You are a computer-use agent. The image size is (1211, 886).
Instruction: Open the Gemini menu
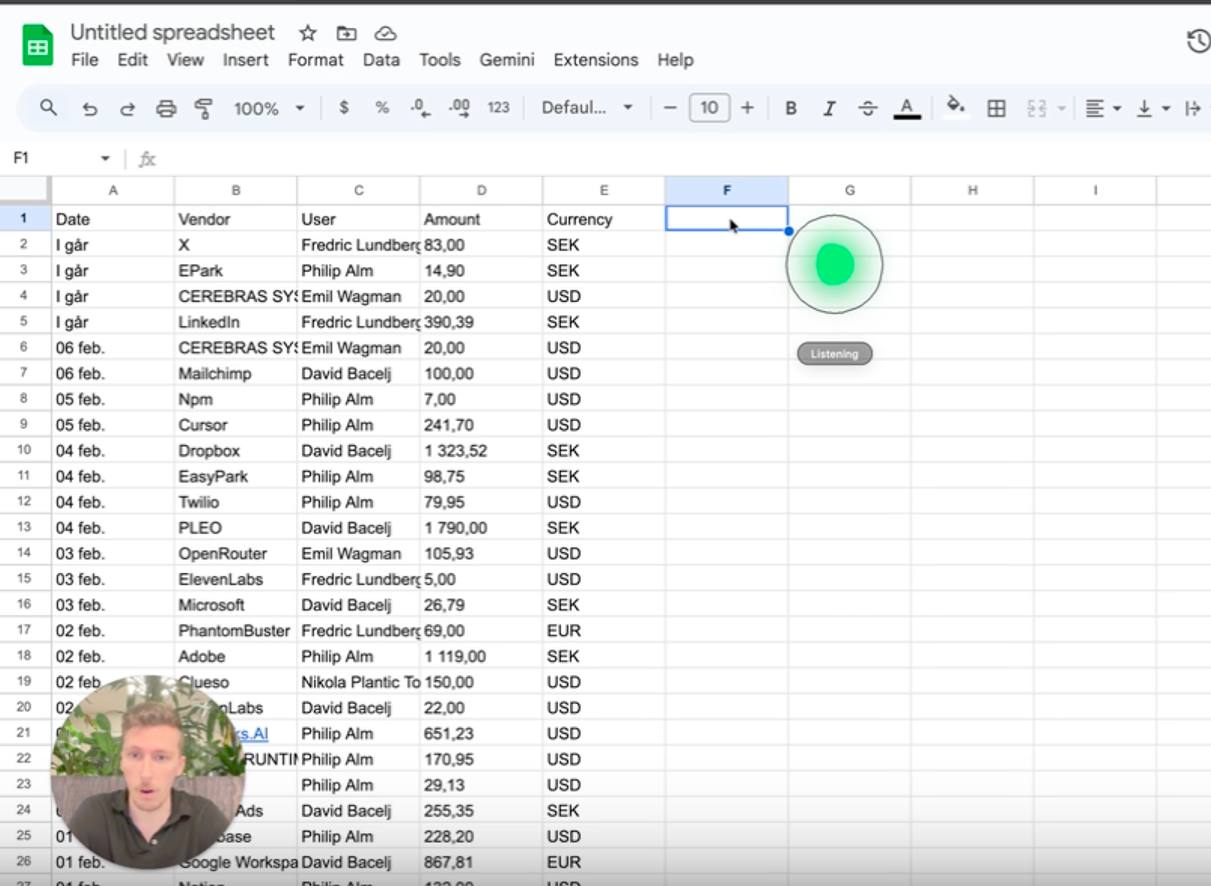tap(507, 60)
